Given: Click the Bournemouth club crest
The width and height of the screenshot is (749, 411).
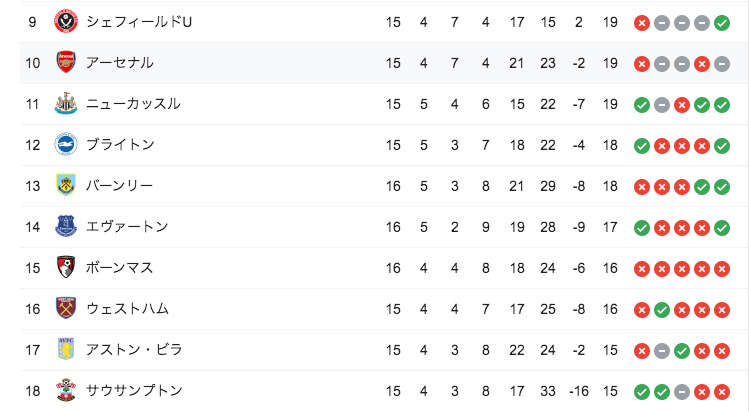Looking at the screenshot, I should coord(66,268).
